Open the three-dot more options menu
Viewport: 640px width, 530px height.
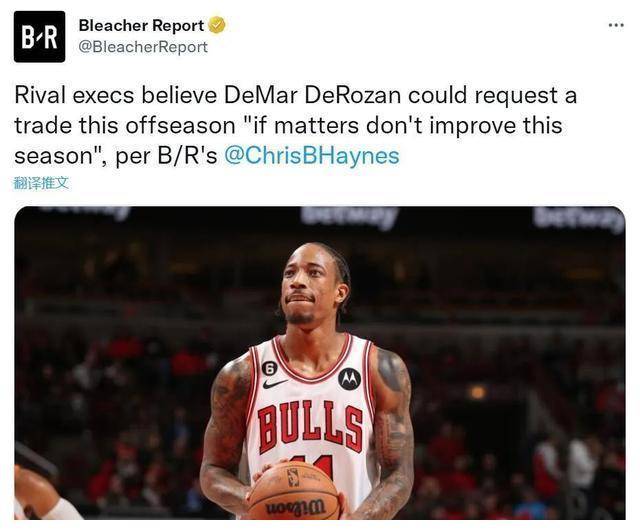point(616,25)
